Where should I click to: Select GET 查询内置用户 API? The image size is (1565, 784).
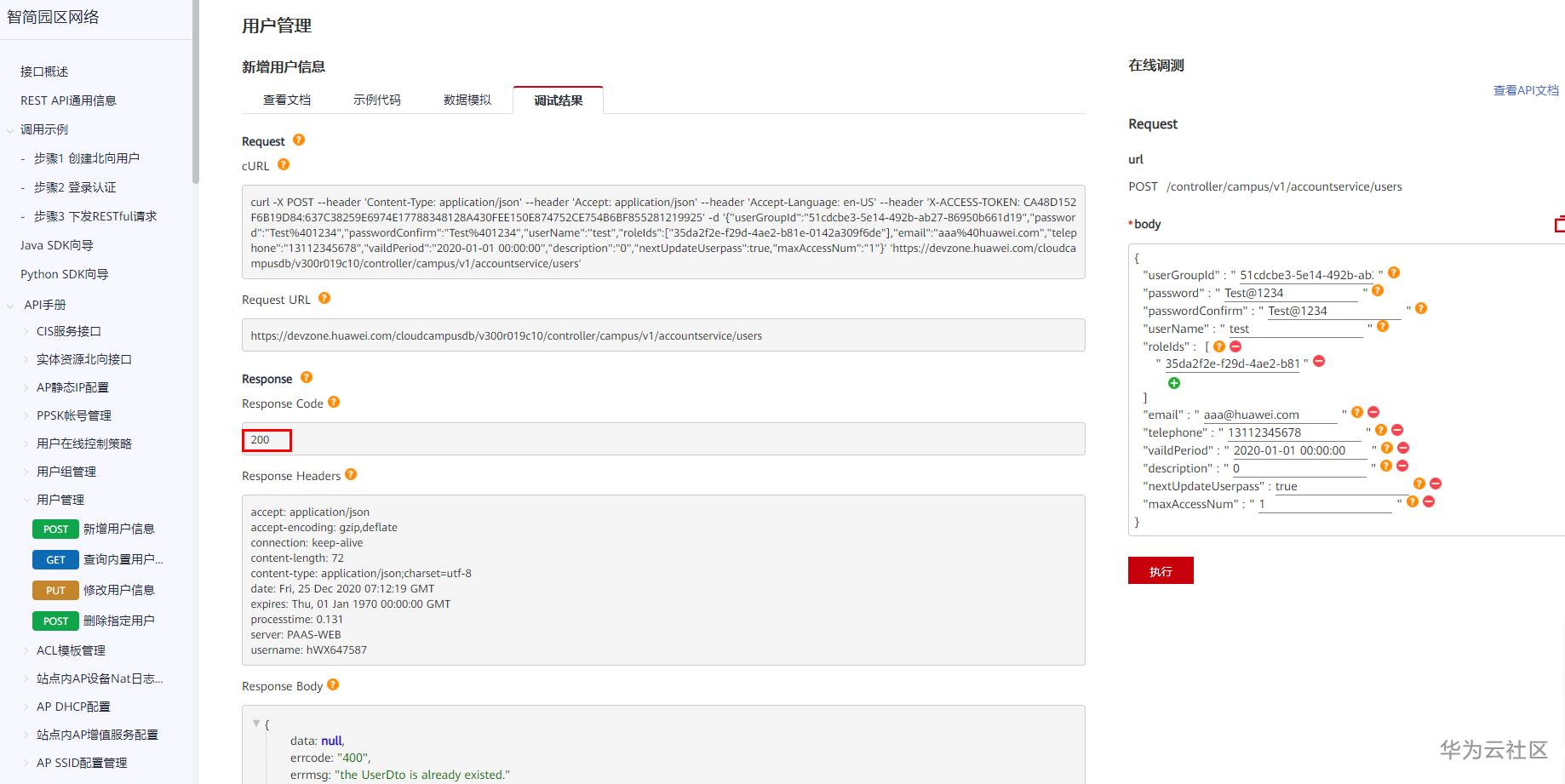98,559
